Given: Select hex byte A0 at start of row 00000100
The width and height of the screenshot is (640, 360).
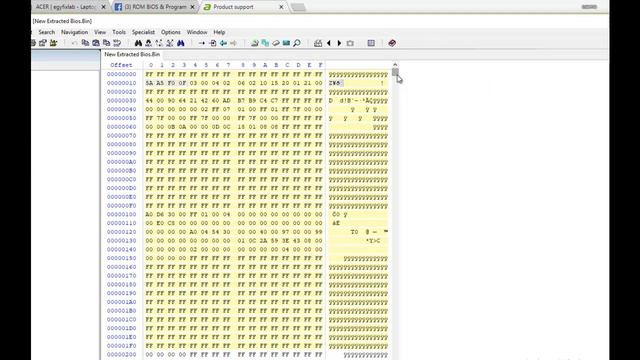Looking at the screenshot, I should 149,215.
